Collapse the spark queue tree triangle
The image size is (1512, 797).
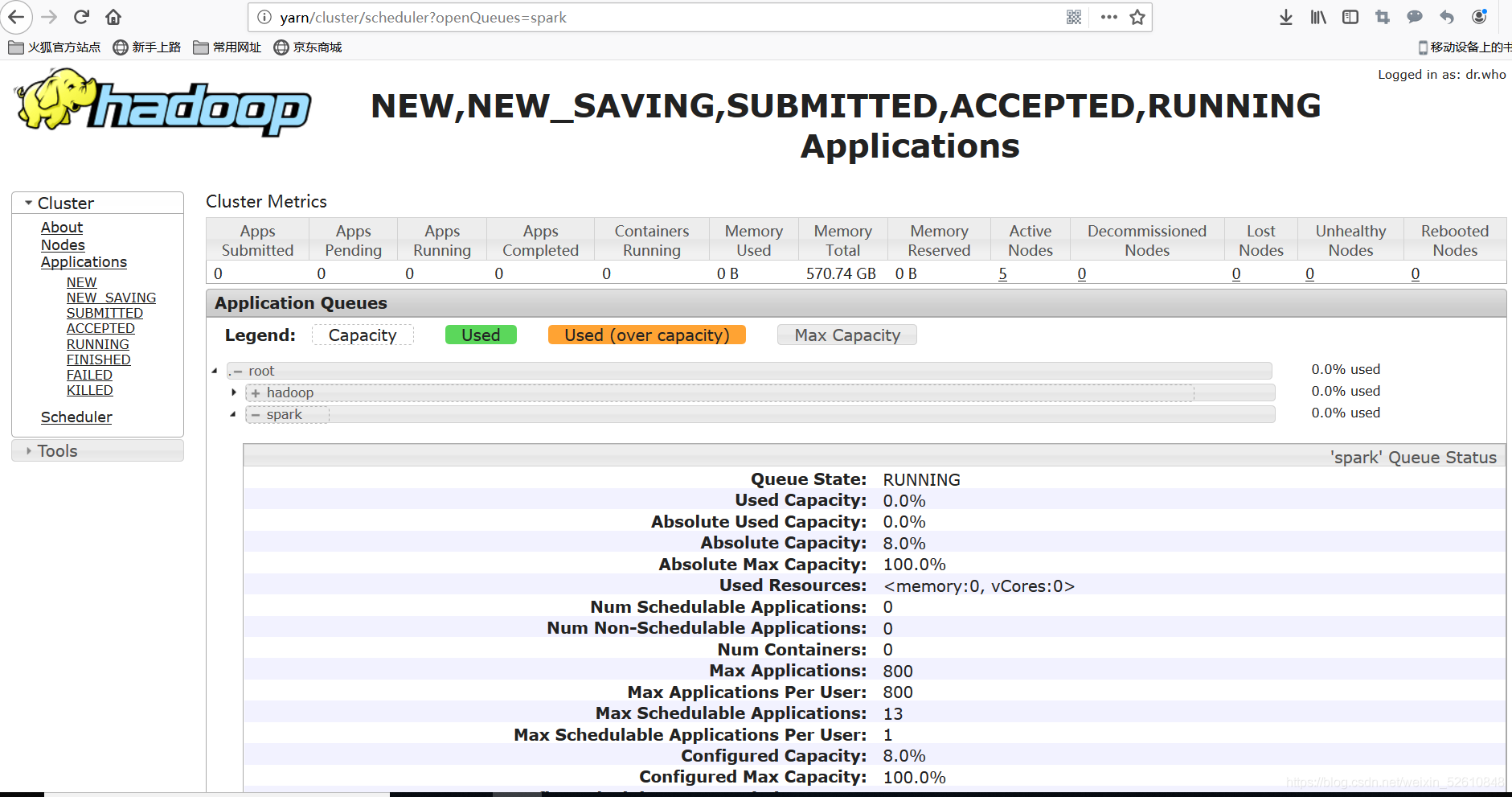(x=233, y=414)
